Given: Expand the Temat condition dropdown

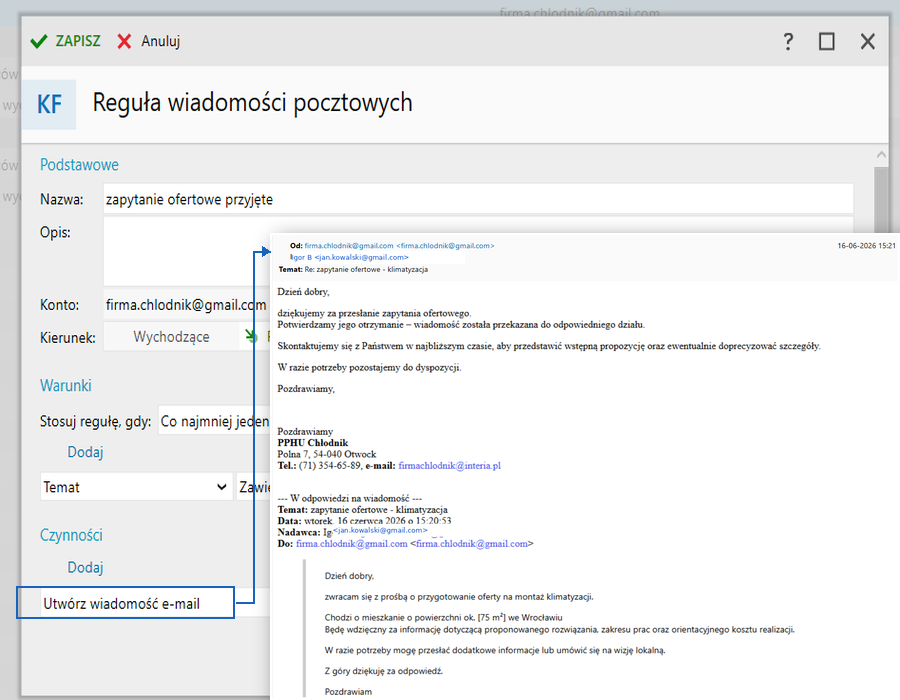Looking at the screenshot, I should (x=136, y=487).
